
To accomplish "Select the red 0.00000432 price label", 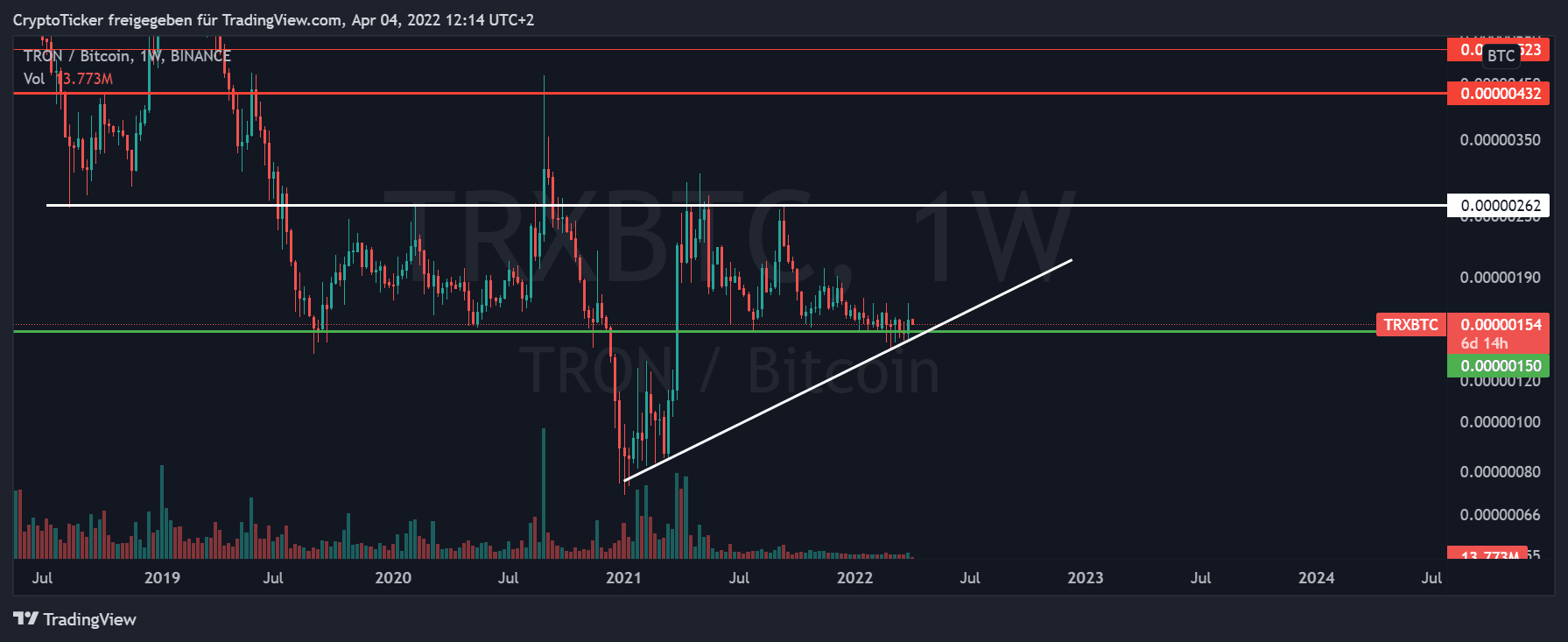I will [x=1498, y=93].
